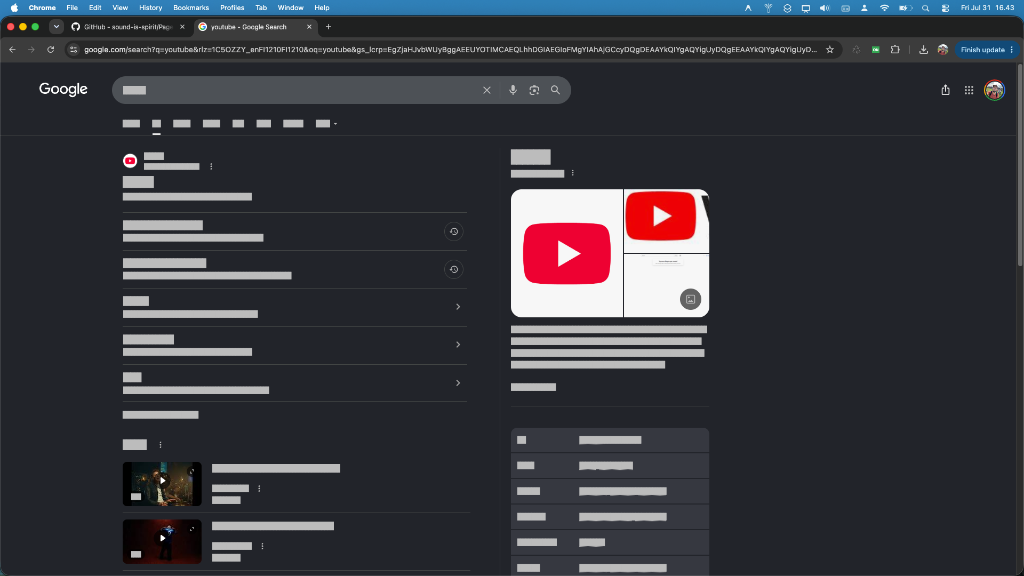Open the Extensions puzzle icon
Screen dimensions: 1024x576
click(895, 50)
